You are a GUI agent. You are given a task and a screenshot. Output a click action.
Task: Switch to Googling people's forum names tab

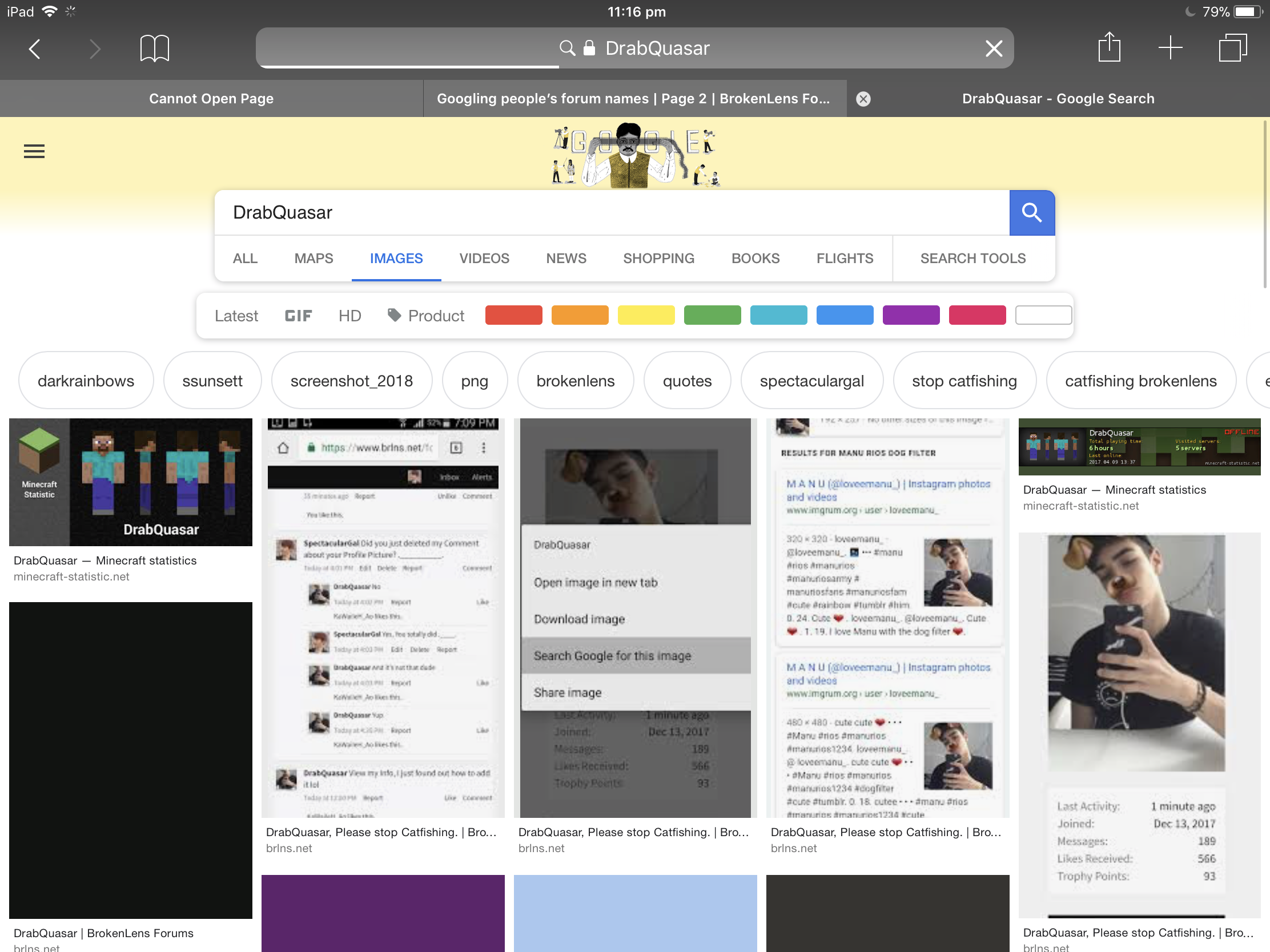click(634, 99)
